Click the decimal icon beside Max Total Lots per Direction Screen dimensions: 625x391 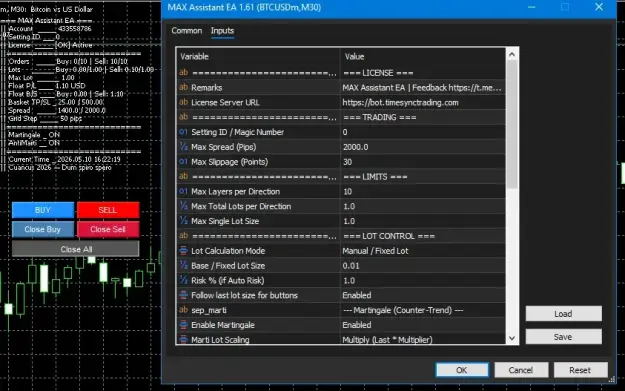[x=183, y=206]
